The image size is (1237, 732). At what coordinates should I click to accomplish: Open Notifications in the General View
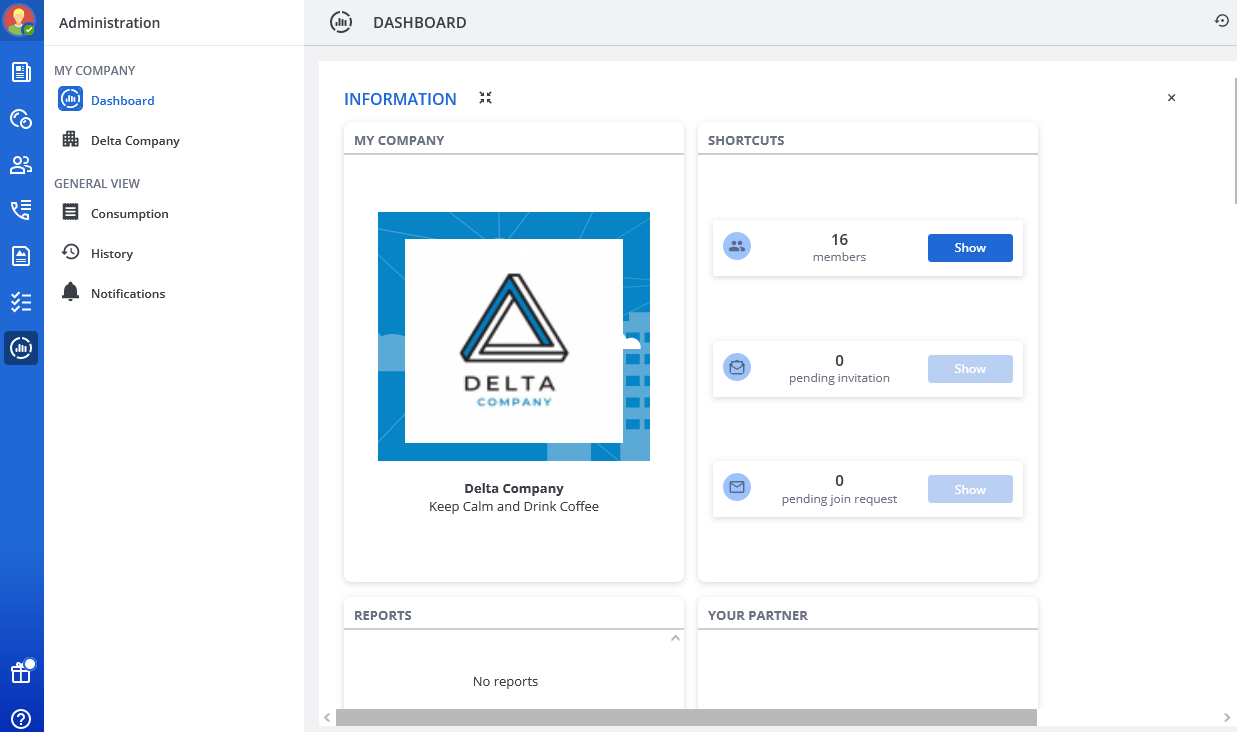(x=127, y=294)
